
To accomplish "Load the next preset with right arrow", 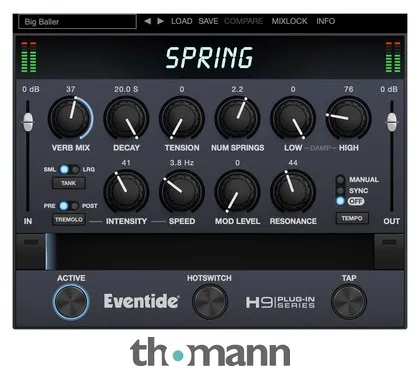I will (x=160, y=21).
